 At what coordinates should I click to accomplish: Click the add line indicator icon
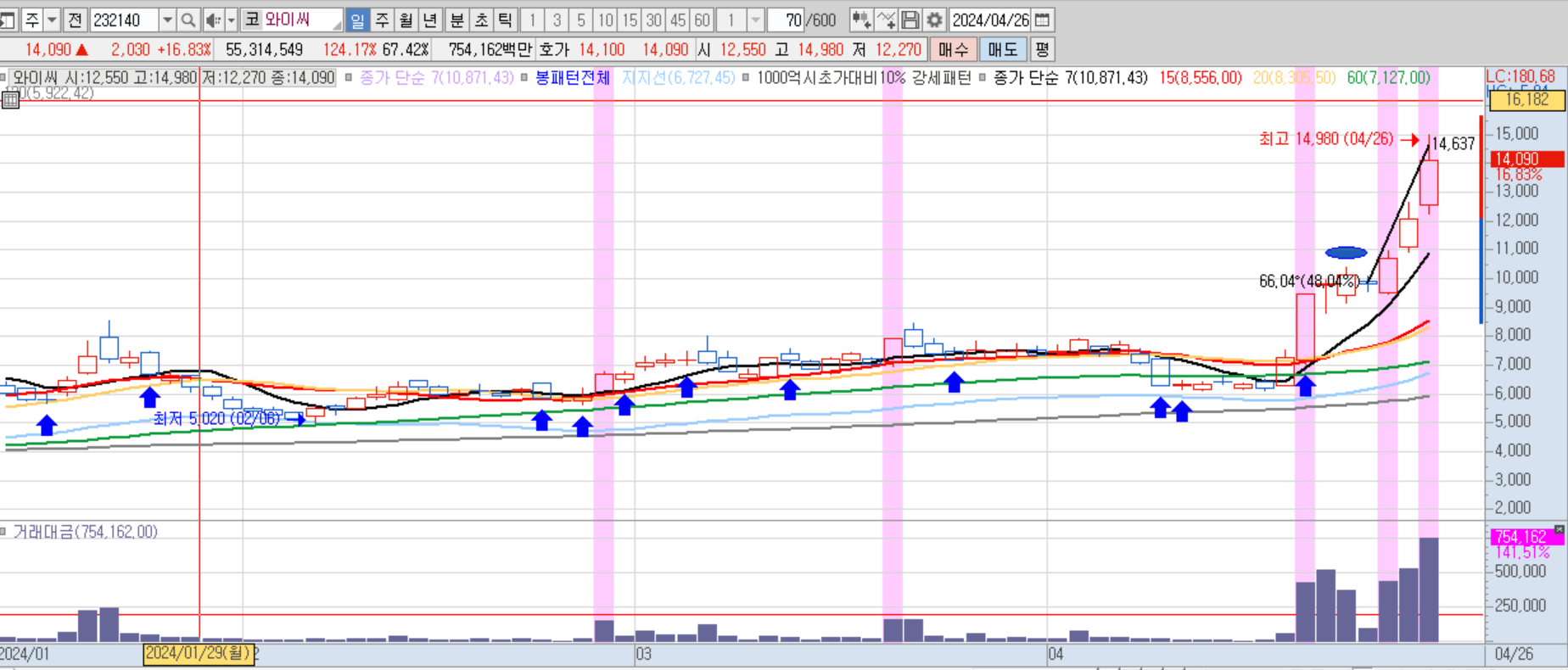[x=885, y=20]
